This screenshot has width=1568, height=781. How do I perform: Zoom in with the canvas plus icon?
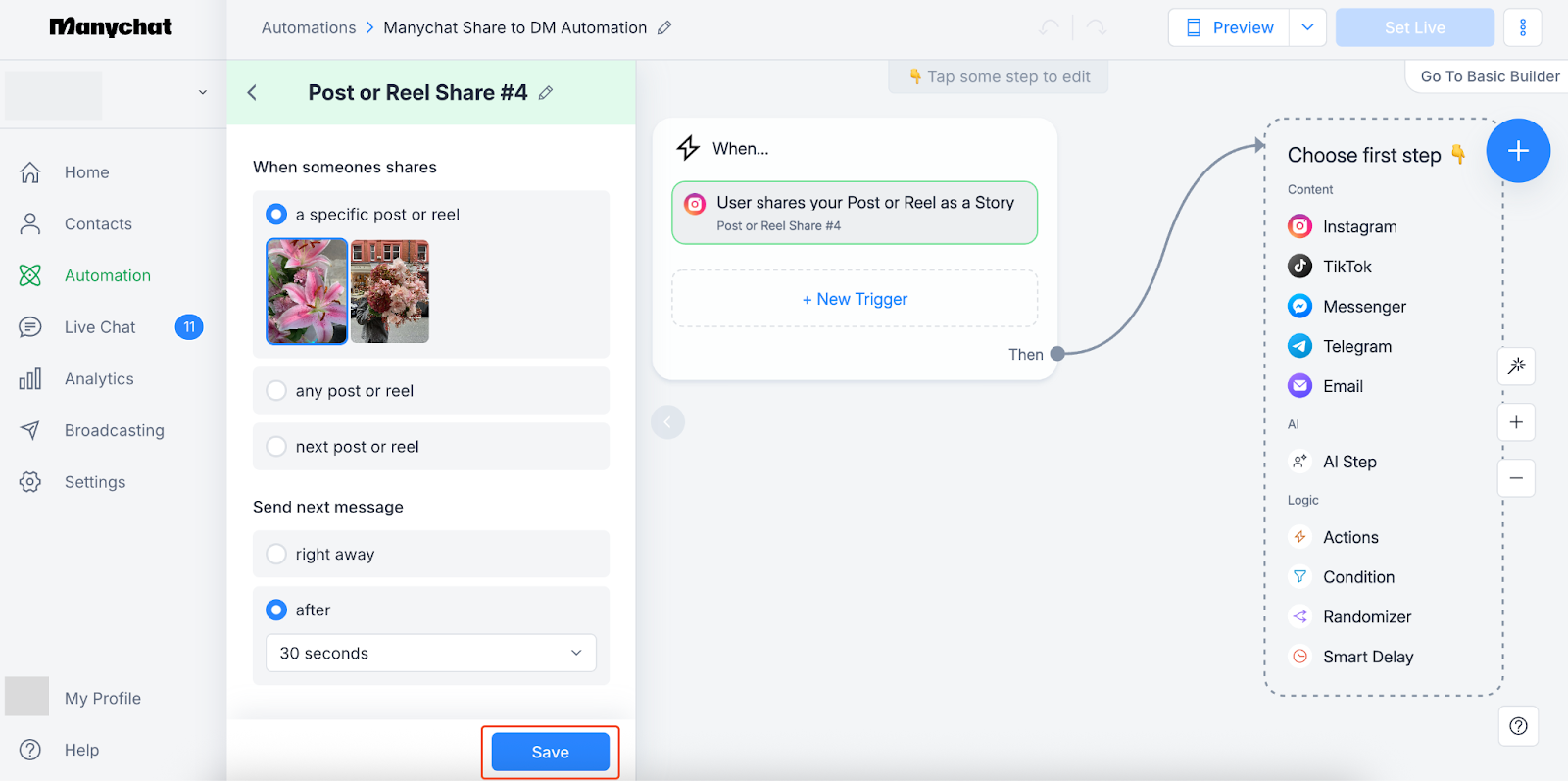pyautogui.click(x=1516, y=422)
